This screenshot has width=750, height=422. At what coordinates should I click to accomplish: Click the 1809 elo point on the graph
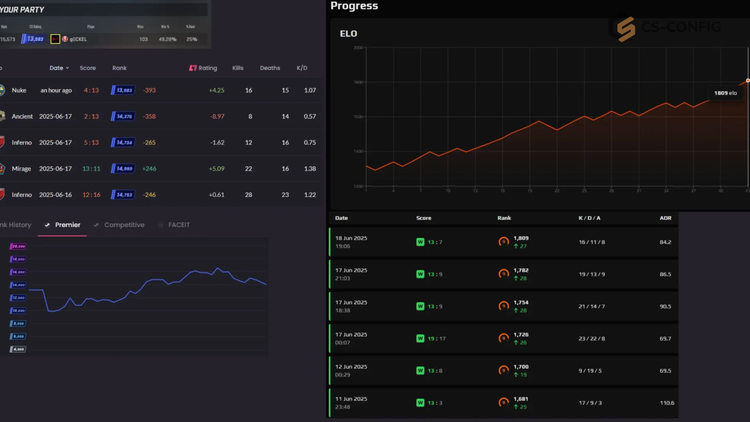coord(748,81)
